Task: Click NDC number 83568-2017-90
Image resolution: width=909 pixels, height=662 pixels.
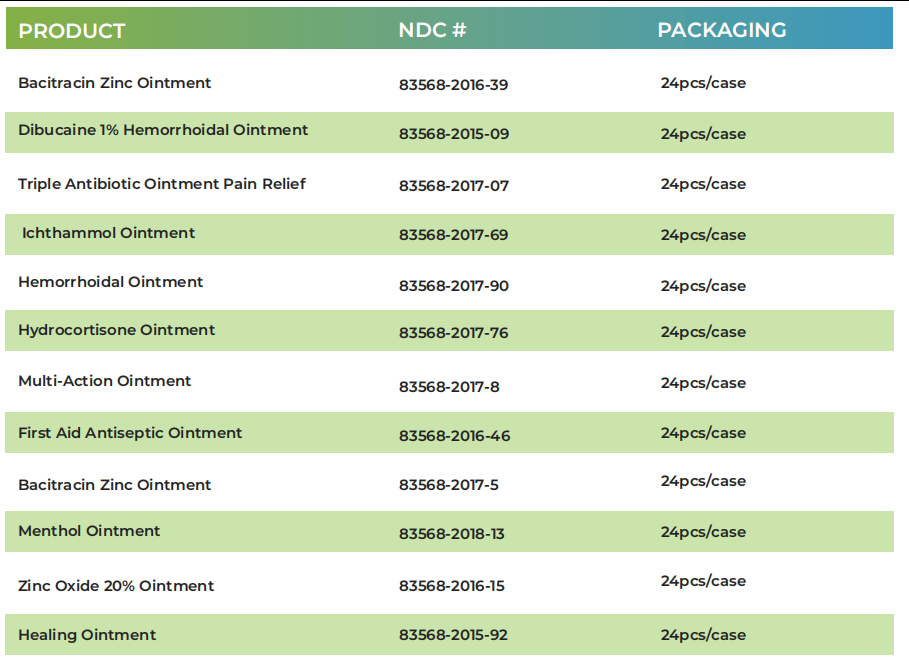Action: click(x=454, y=286)
